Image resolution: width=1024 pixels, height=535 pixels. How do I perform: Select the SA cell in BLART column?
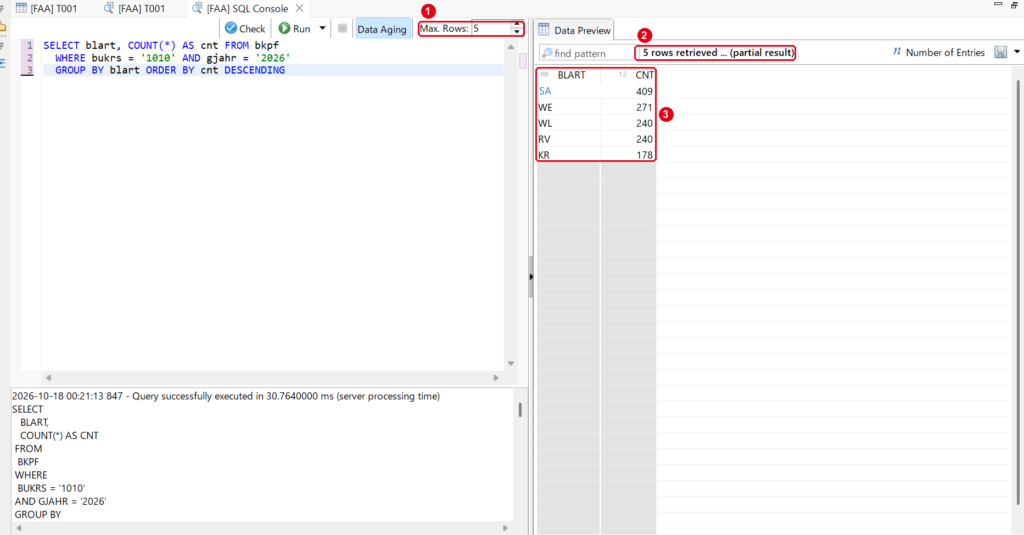(568, 91)
